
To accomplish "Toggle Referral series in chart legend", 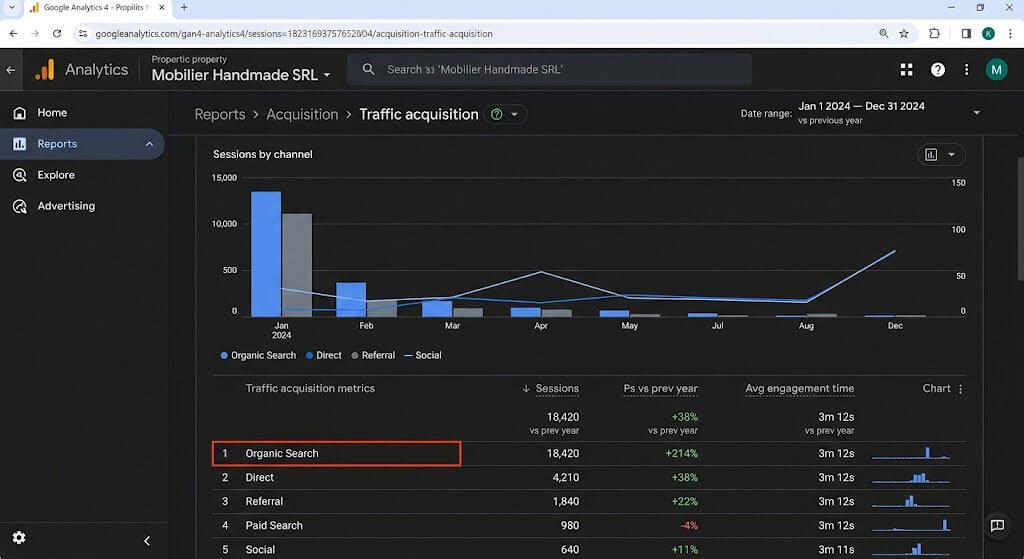I will pos(373,355).
